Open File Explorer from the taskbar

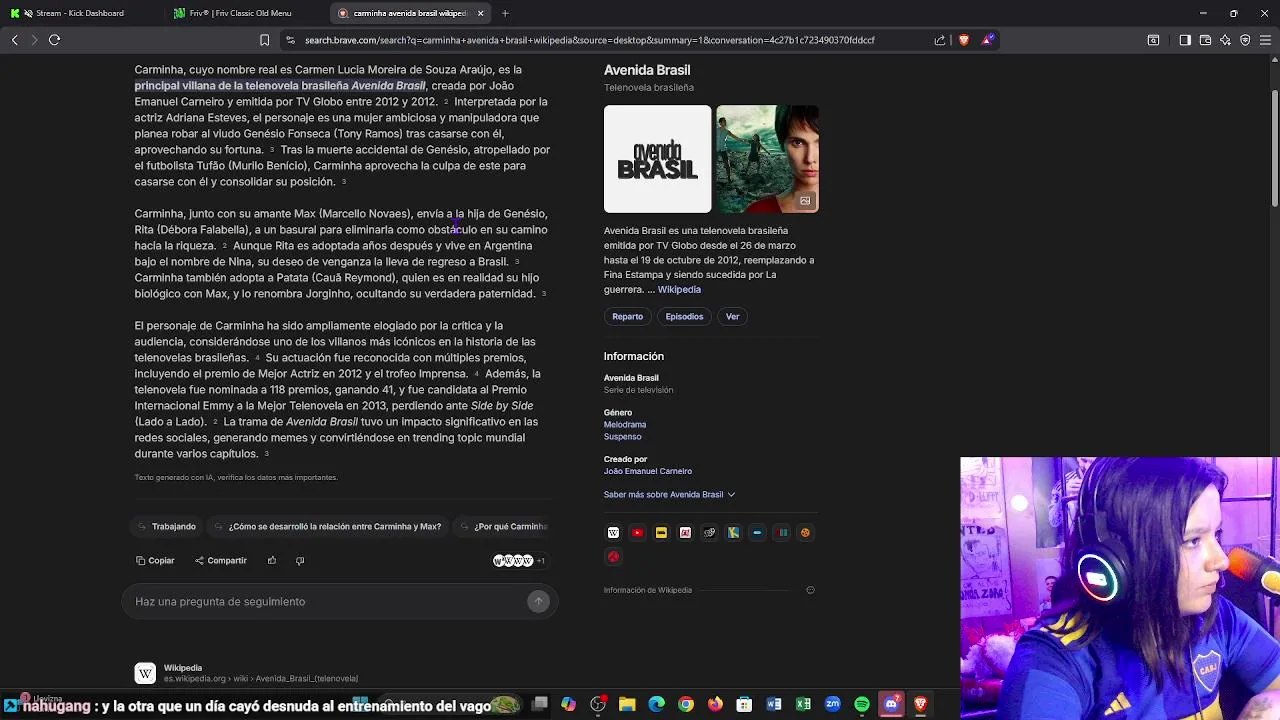point(627,705)
